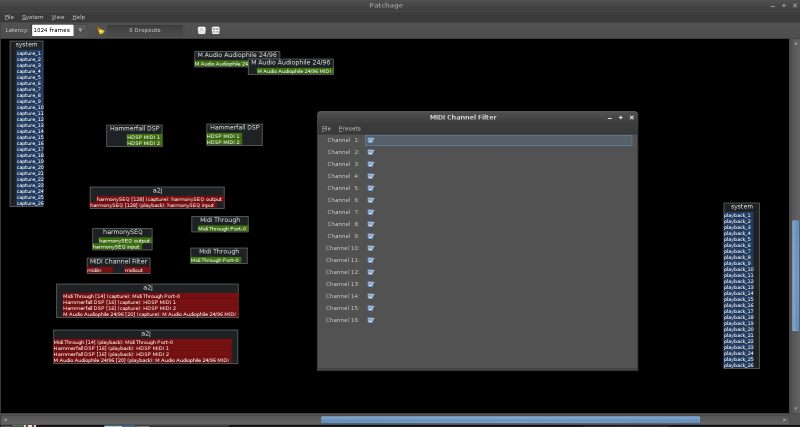Disable Channel 6 in the filter

click(371, 200)
